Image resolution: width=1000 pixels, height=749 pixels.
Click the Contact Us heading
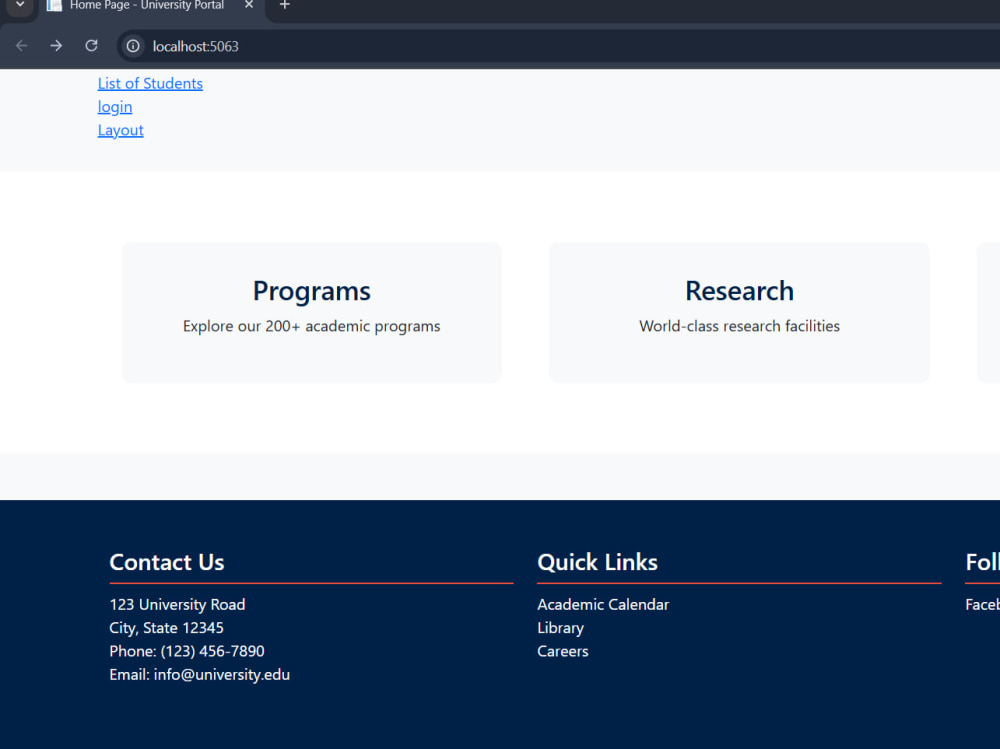pyautogui.click(x=166, y=562)
